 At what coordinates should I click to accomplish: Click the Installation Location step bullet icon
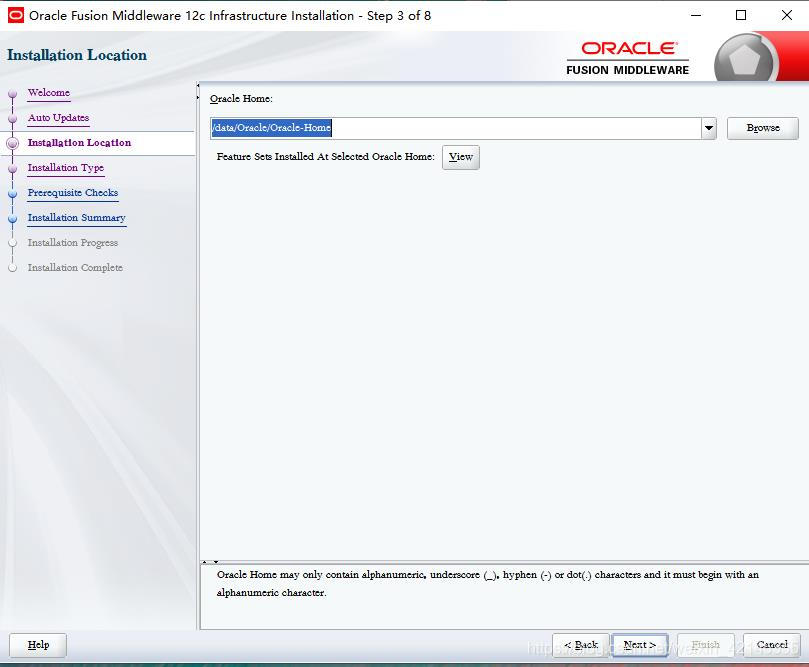tap(13, 143)
